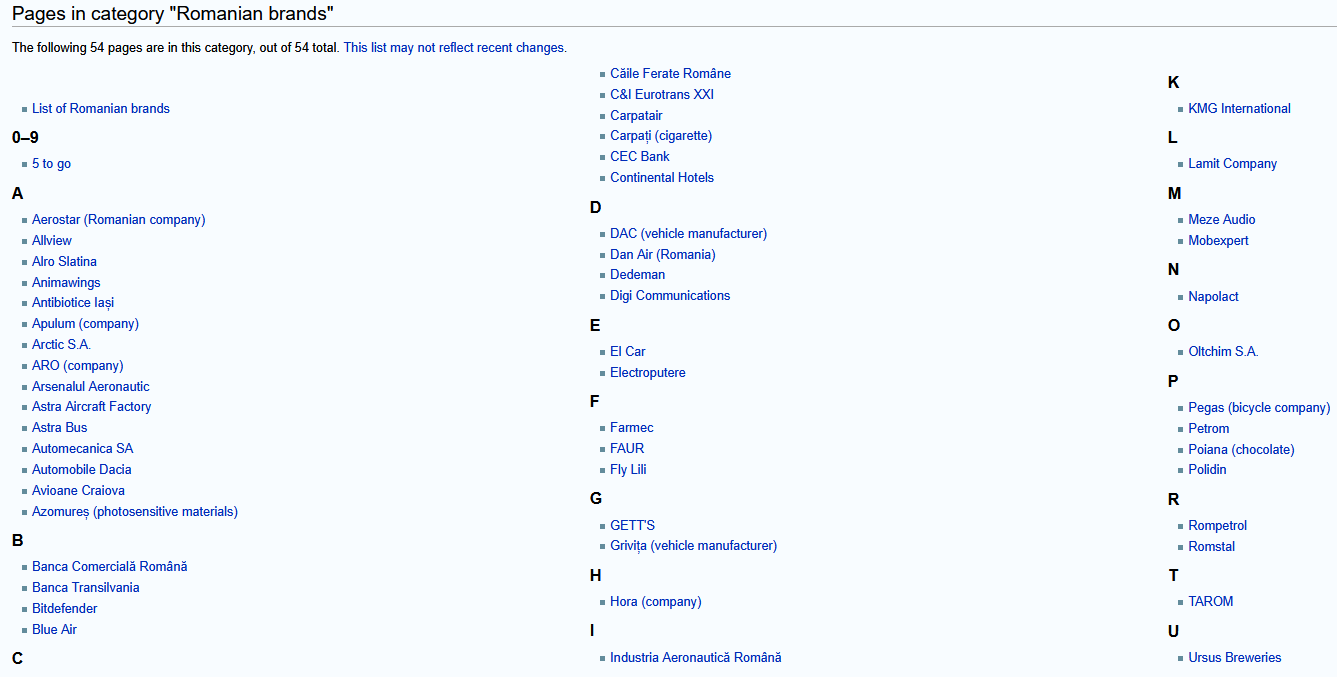Open the Farmec link

click(632, 427)
